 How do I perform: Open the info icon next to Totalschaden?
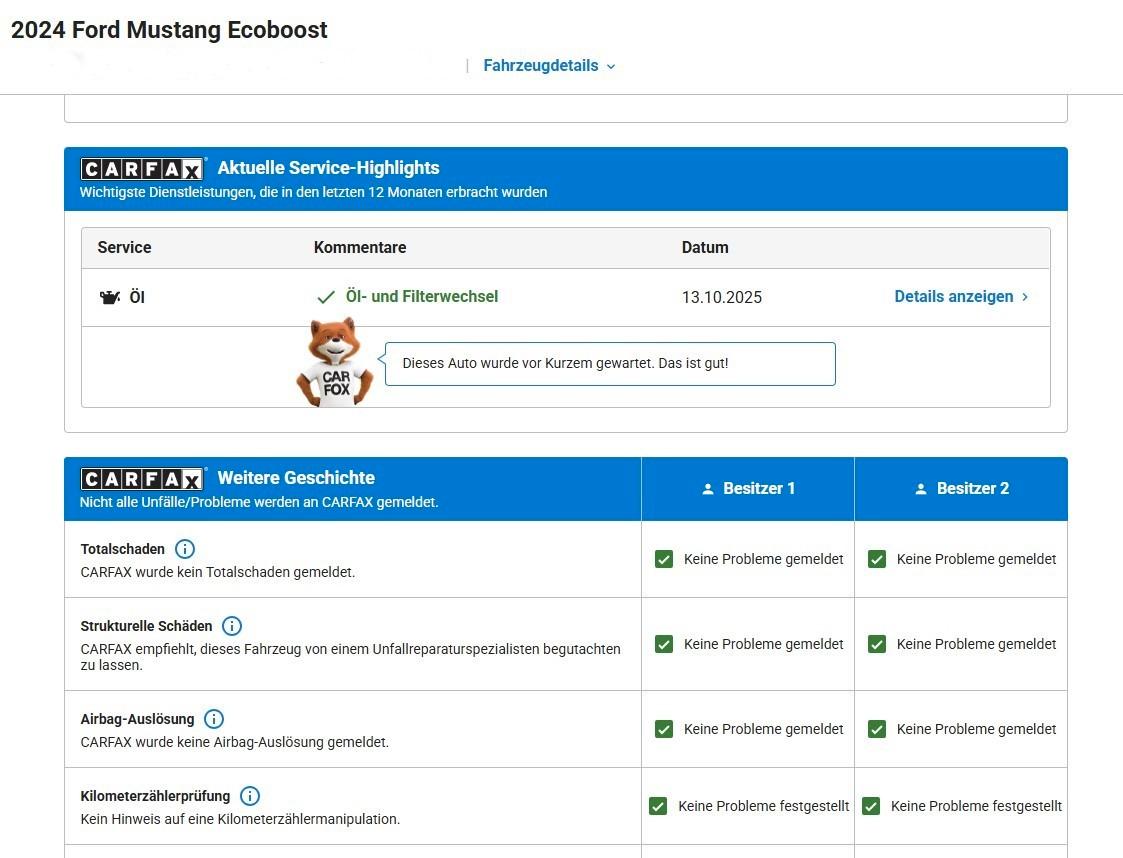coord(185,549)
